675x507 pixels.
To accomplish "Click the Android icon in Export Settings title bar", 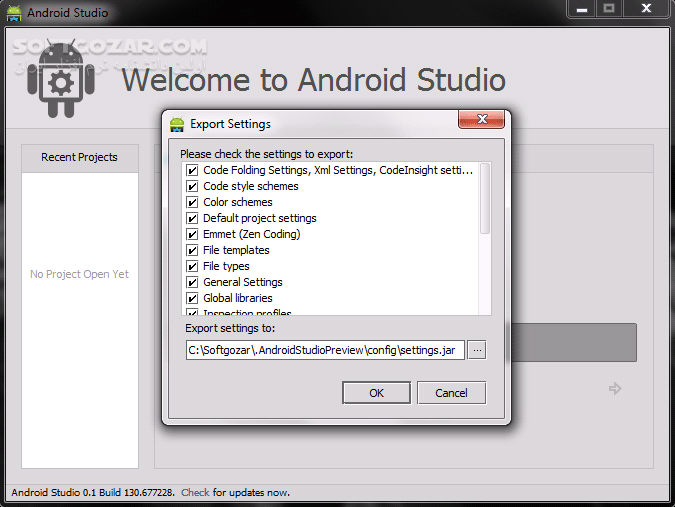I will pyautogui.click(x=177, y=124).
